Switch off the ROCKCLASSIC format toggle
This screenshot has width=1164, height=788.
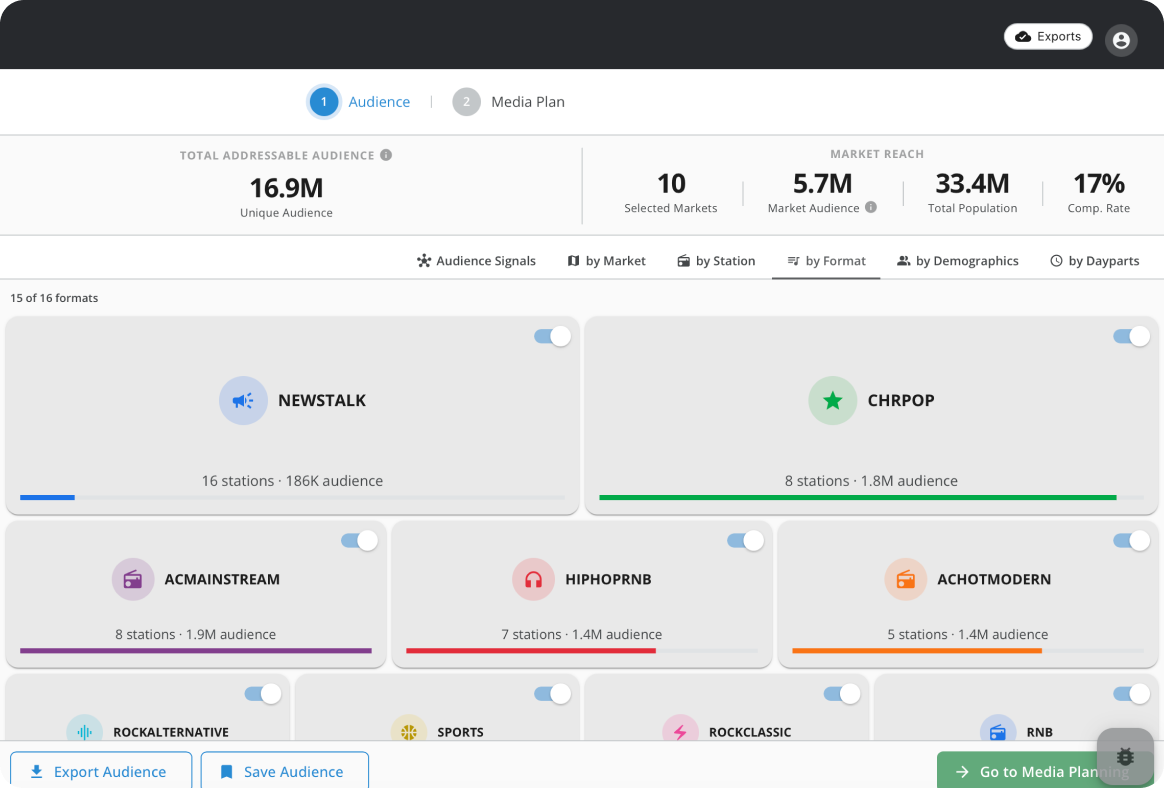[x=842, y=694]
